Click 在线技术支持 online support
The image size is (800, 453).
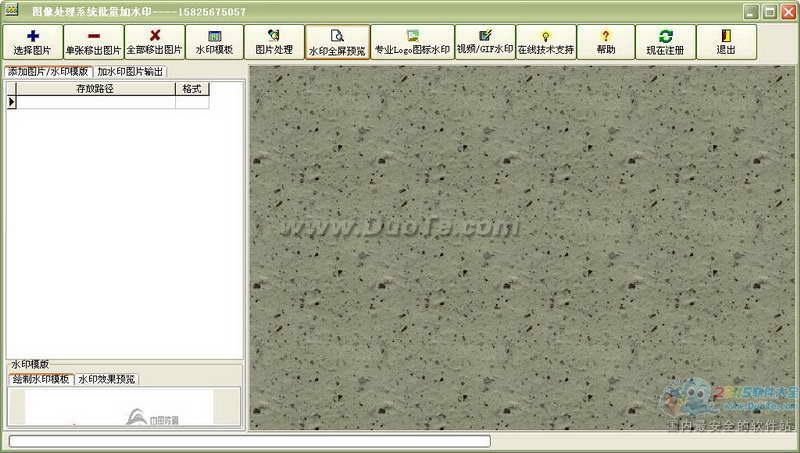point(546,42)
